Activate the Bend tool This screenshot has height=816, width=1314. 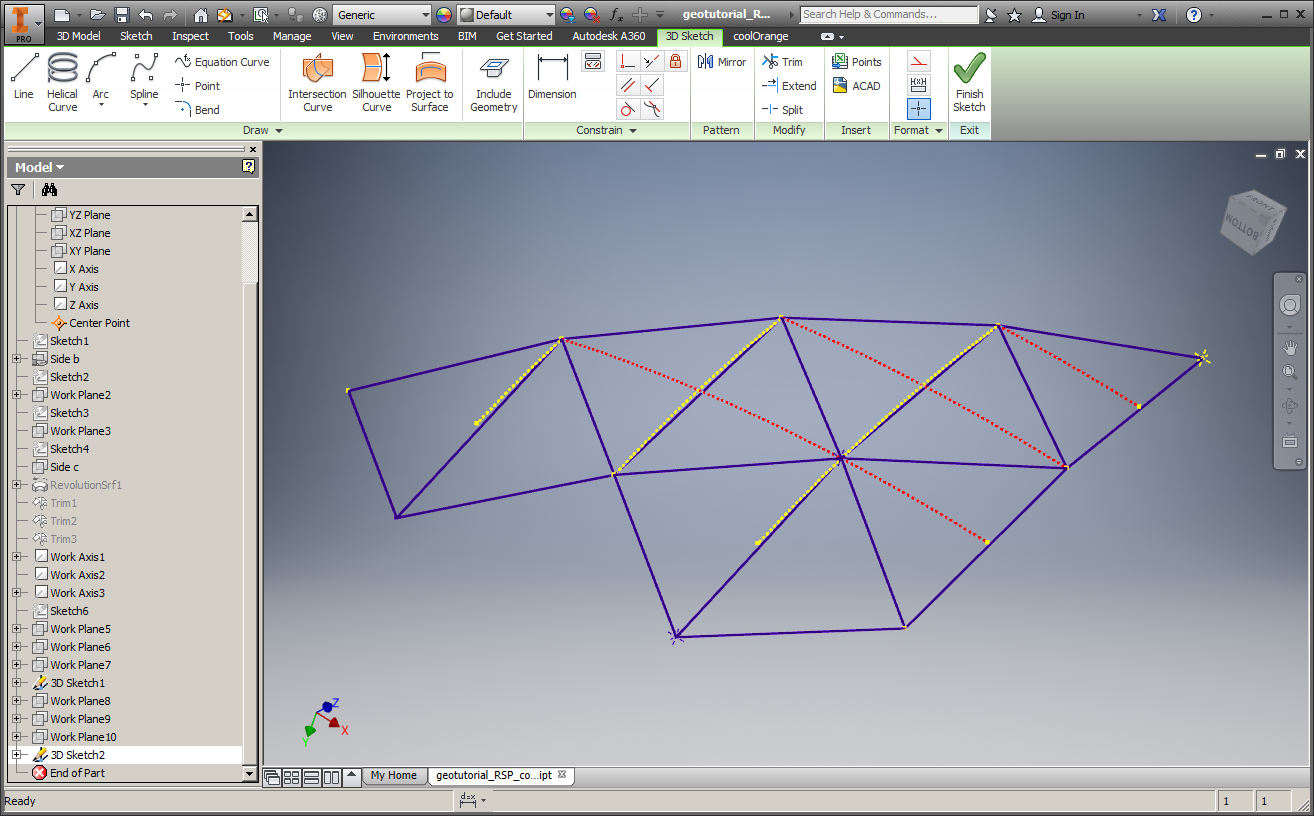[x=198, y=110]
